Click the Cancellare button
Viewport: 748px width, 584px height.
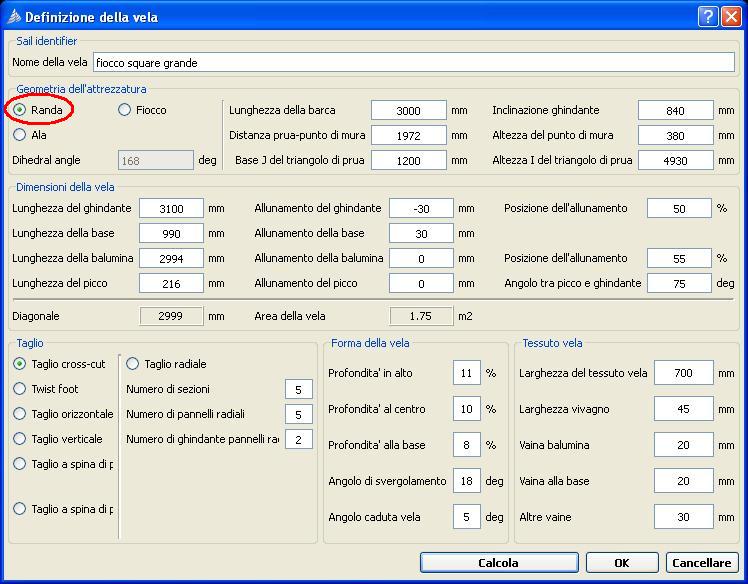point(702,563)
